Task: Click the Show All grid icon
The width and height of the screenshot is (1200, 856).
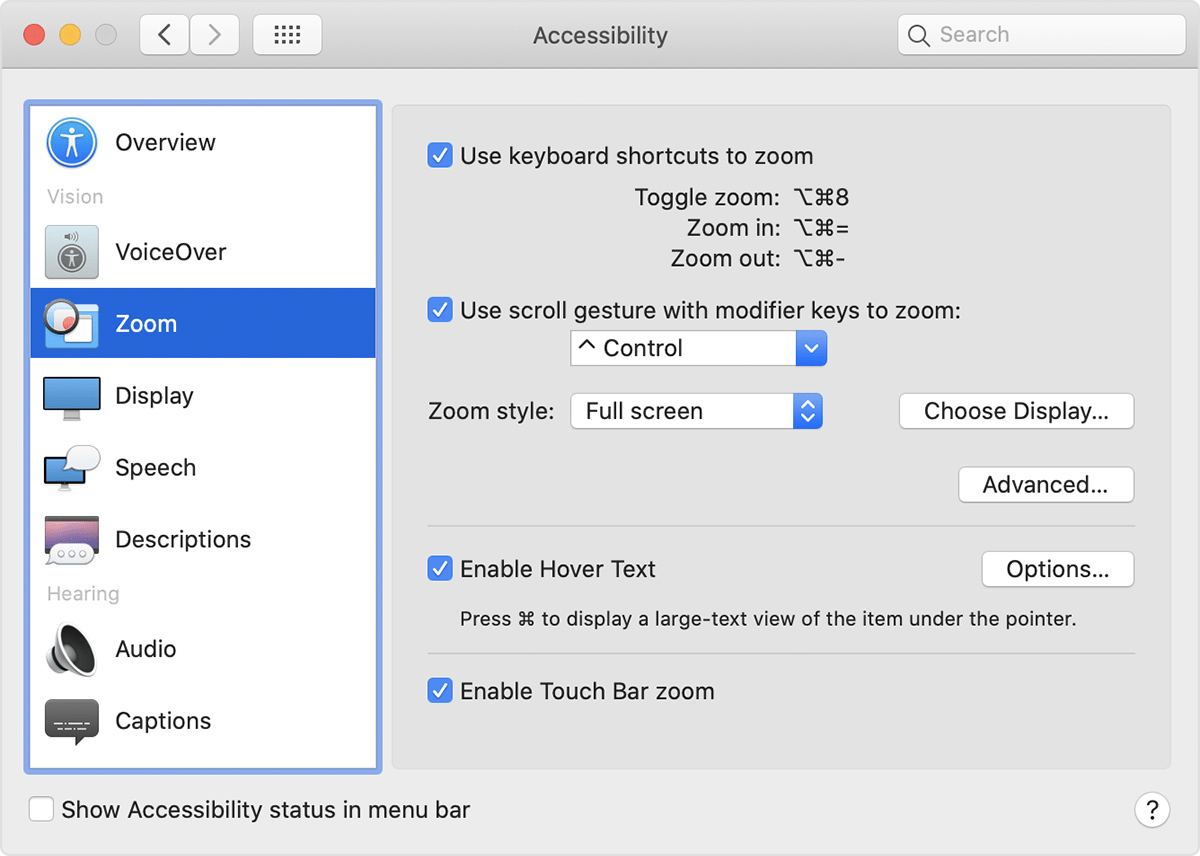Action: point(287,36)
